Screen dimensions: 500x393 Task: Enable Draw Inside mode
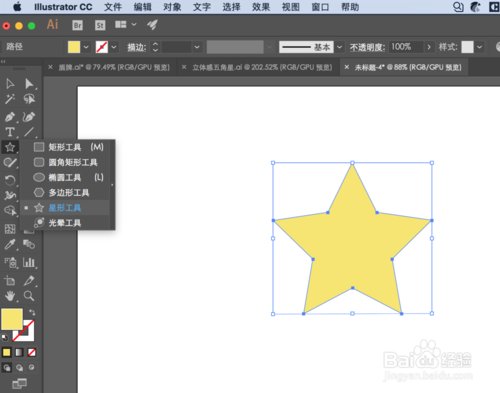31,367
